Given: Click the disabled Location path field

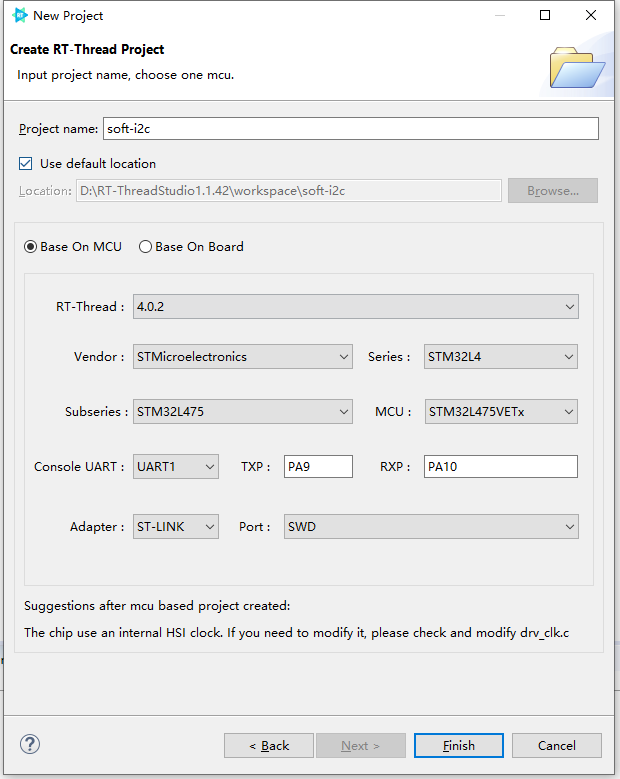Looking at the screenshot, I should coord(289,191).
